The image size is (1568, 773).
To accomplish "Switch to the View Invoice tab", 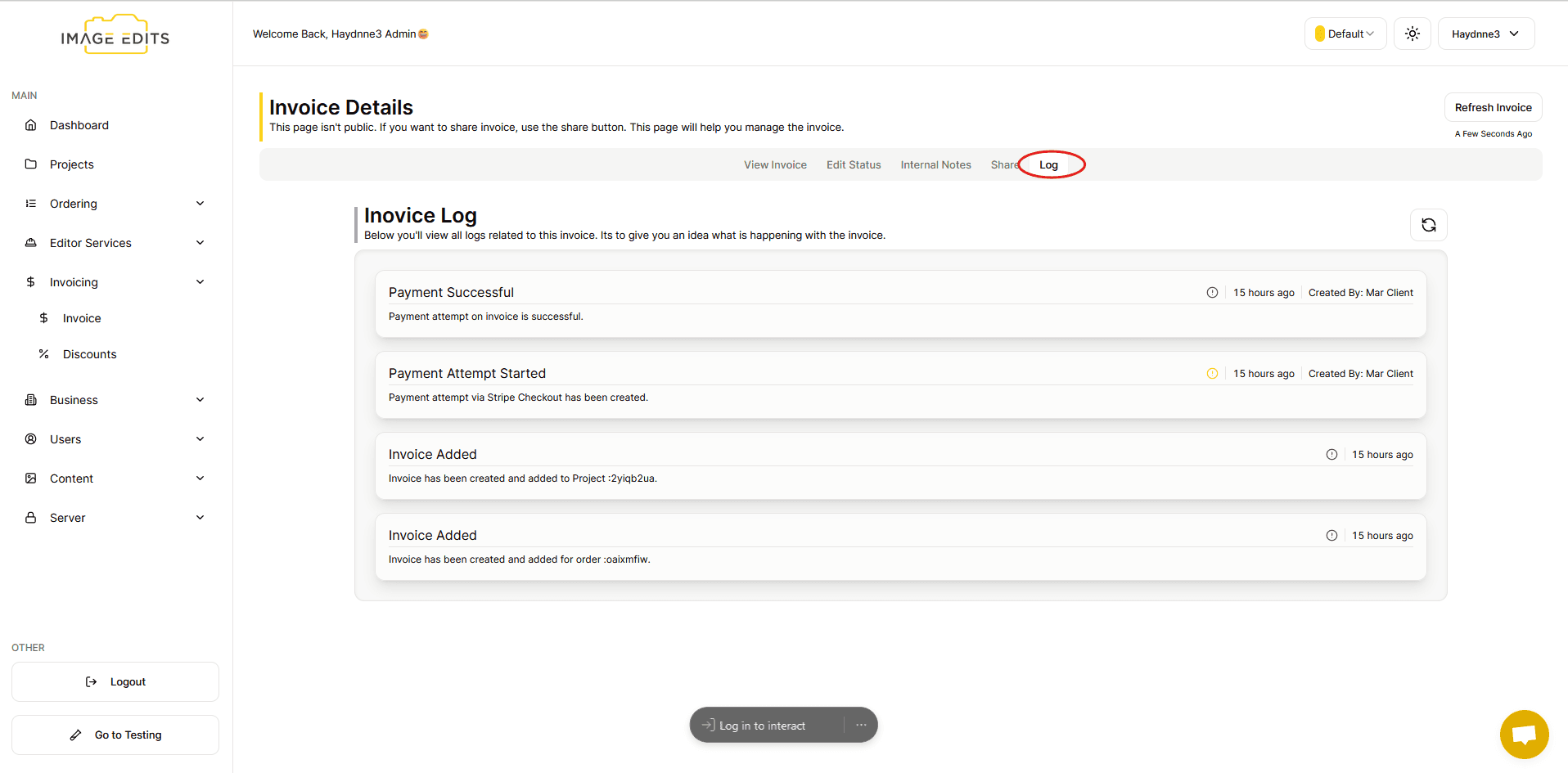I will point(775,165).
